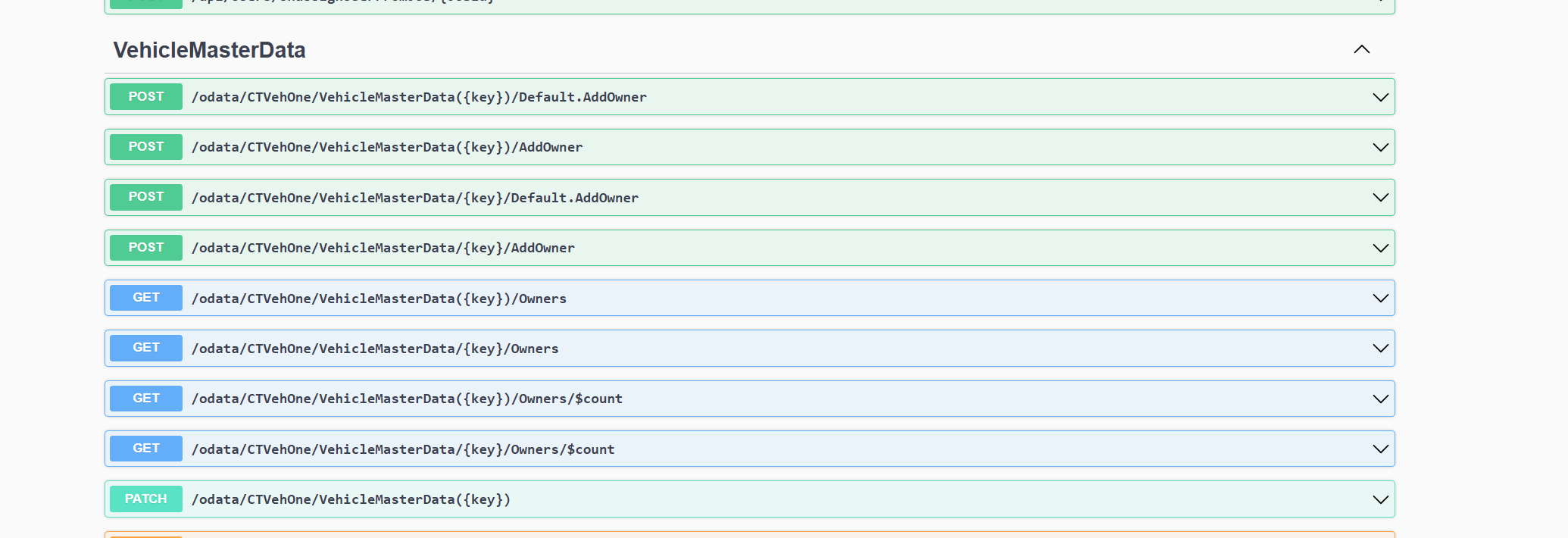Viewport: 1568px width, 538px height.
Task: Click GET badge for VehicleMasterData({key})/Owners
Action: (145, 298)
